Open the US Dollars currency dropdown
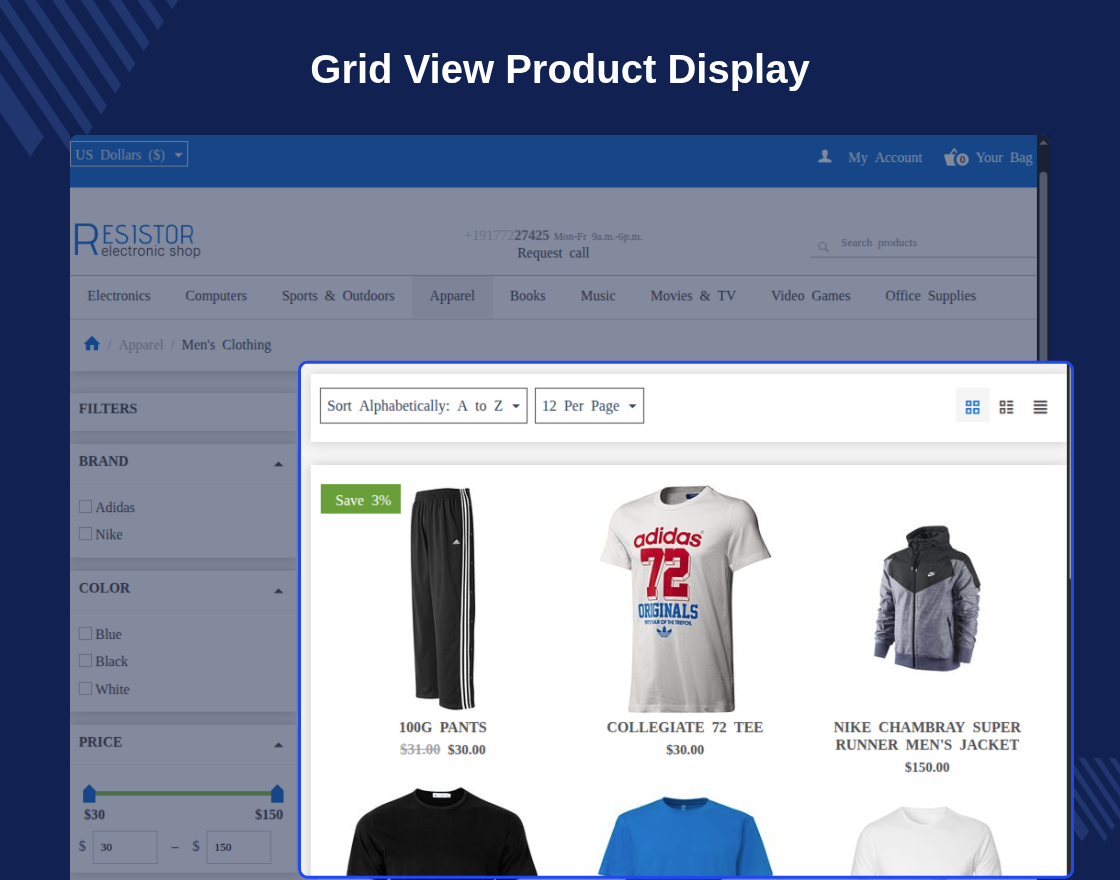The width and height of the screenshot is (1120, 880). (x=129, y=154)
